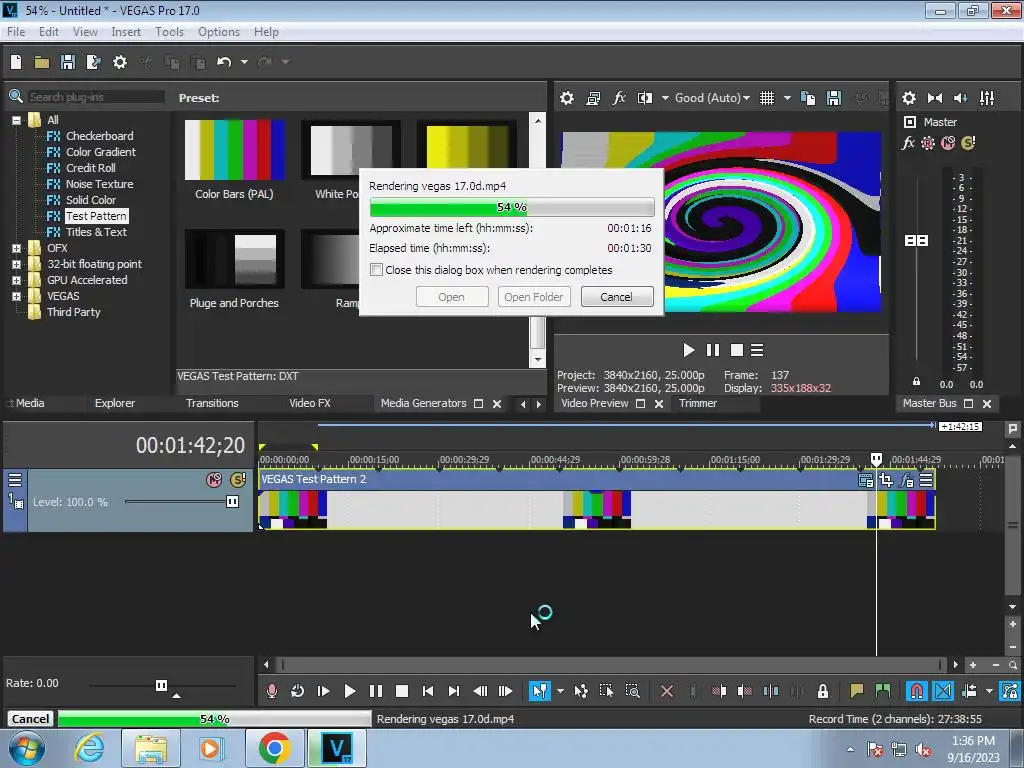Select the Checkerboard generator
The image size is (1024, 768).
pyautogui.click(x=99, y=136)
